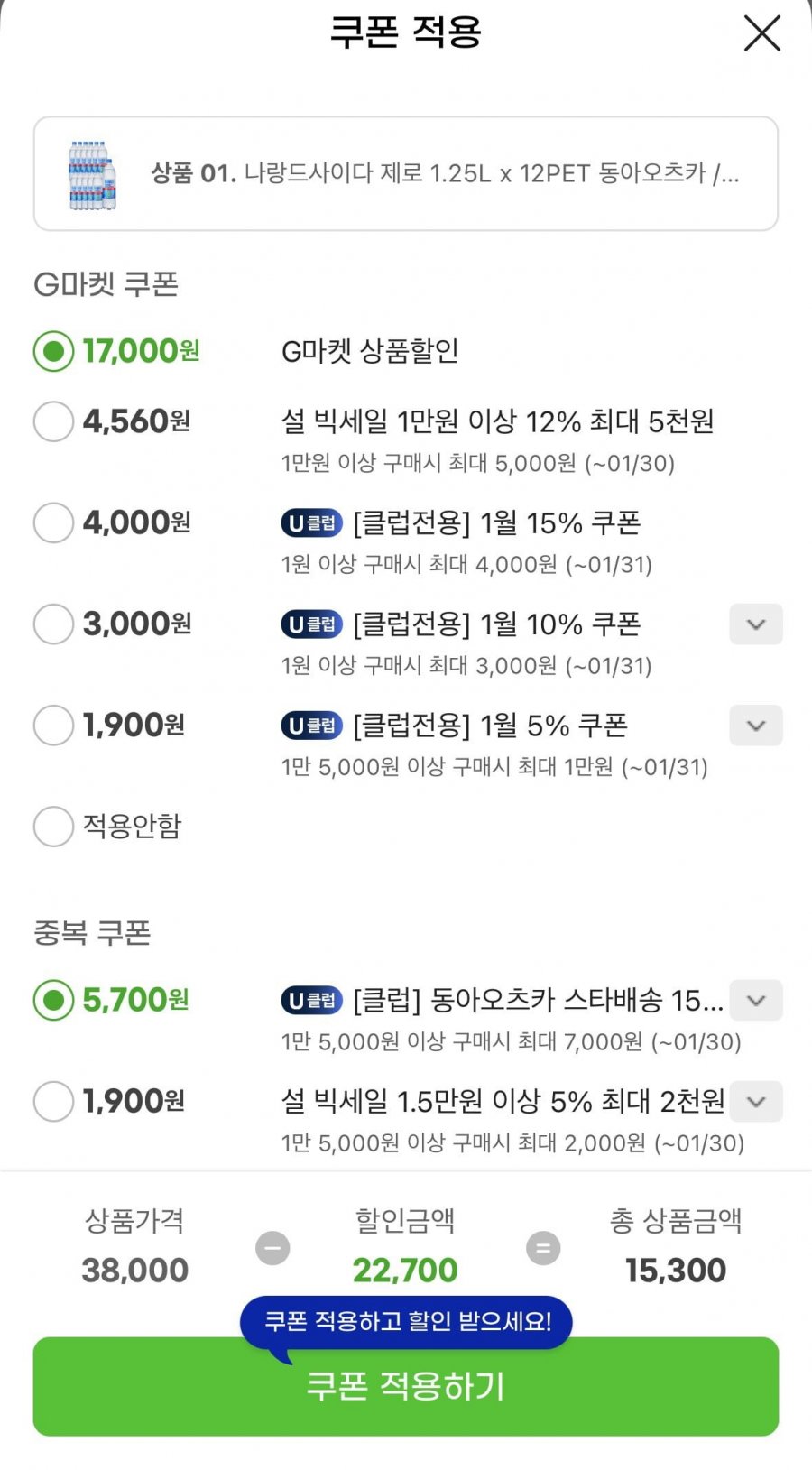The image size is (812, 1470).
Task: Tap the U클럽 badge on 10% coupon
Action: (x=311, y=624)
